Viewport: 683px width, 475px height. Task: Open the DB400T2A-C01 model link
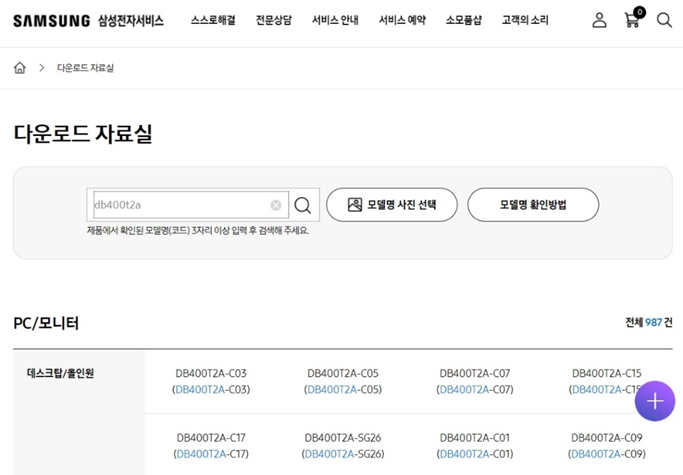click(x=475, y=446)
